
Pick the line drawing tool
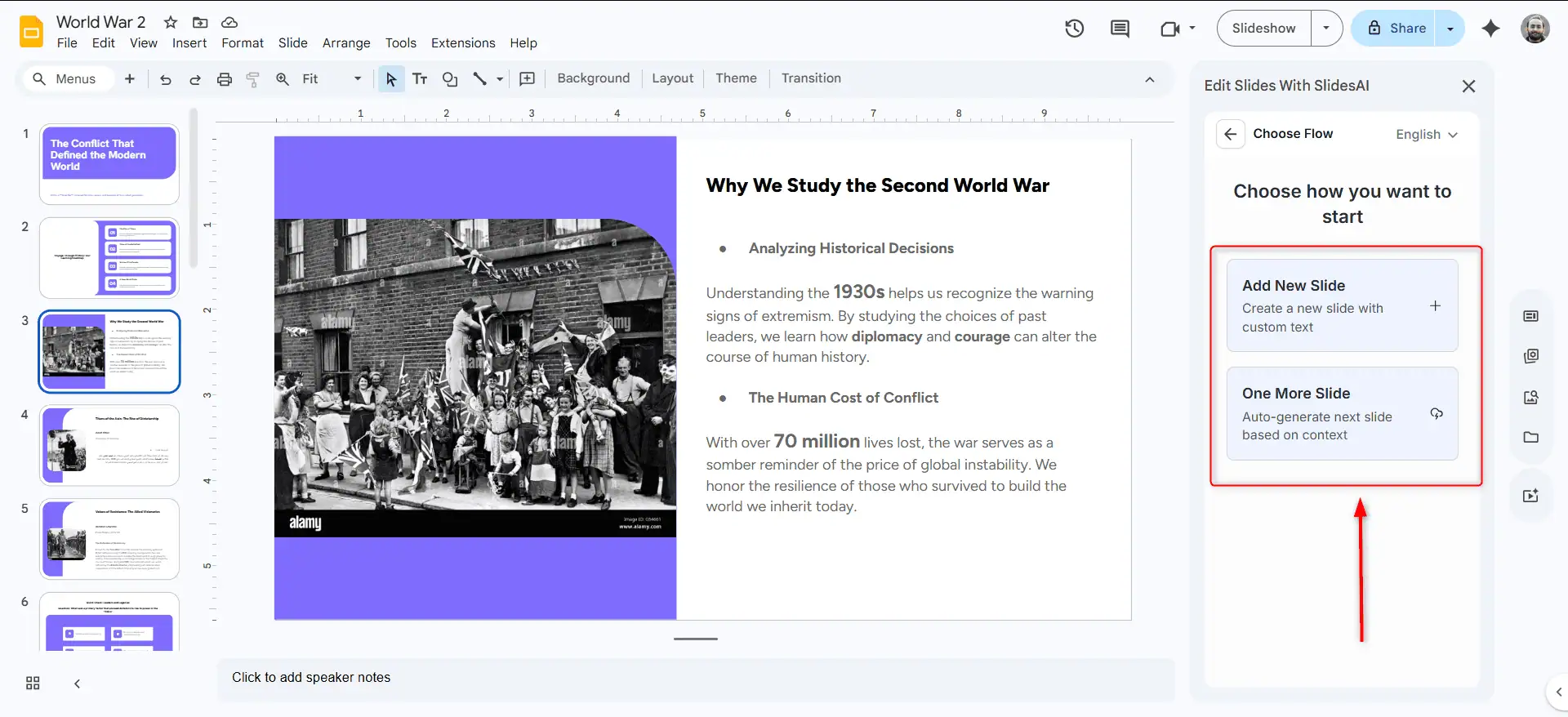(x=479, y=79)
